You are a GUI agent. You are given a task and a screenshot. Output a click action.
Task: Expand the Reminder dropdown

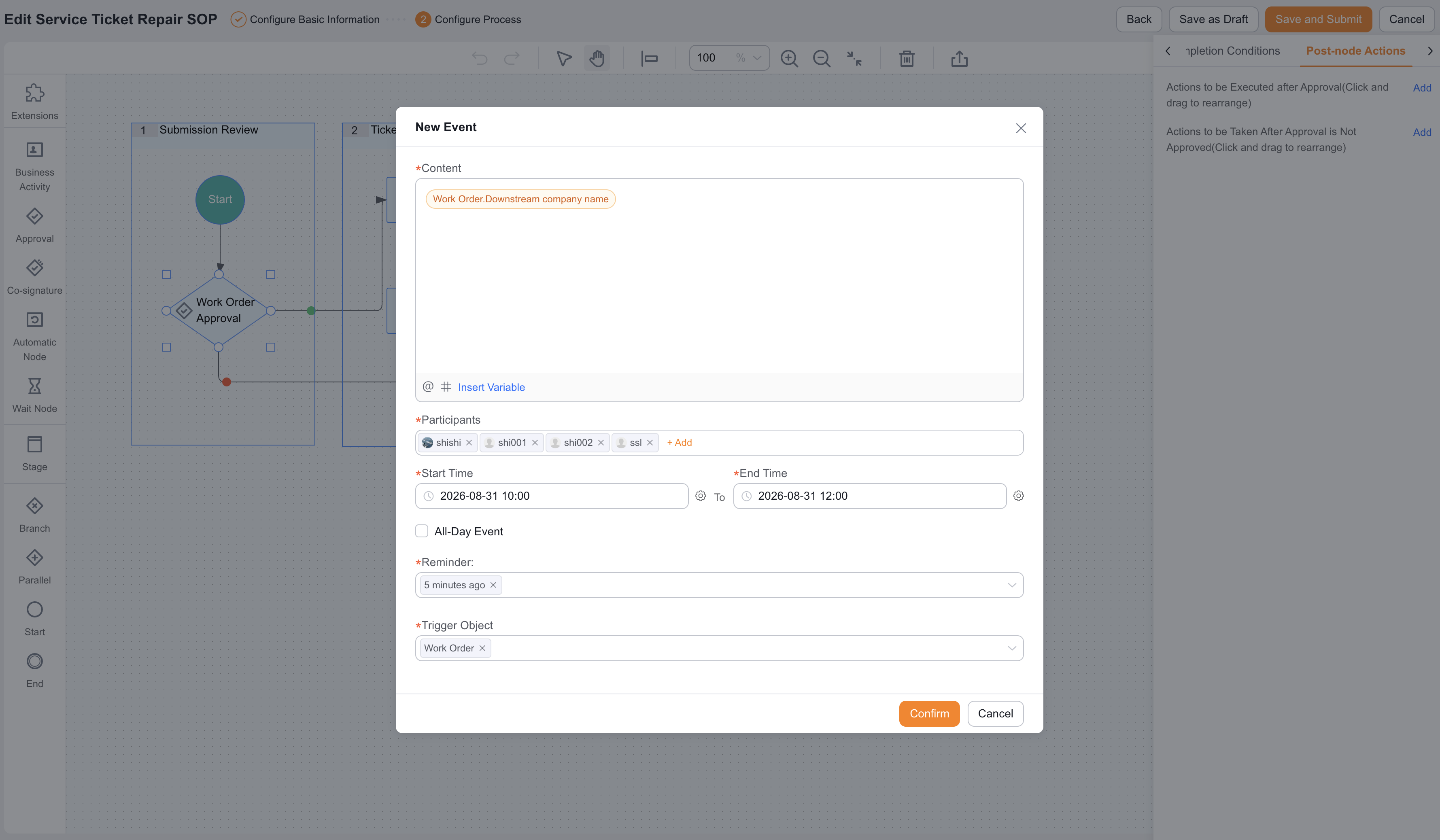1011,585
